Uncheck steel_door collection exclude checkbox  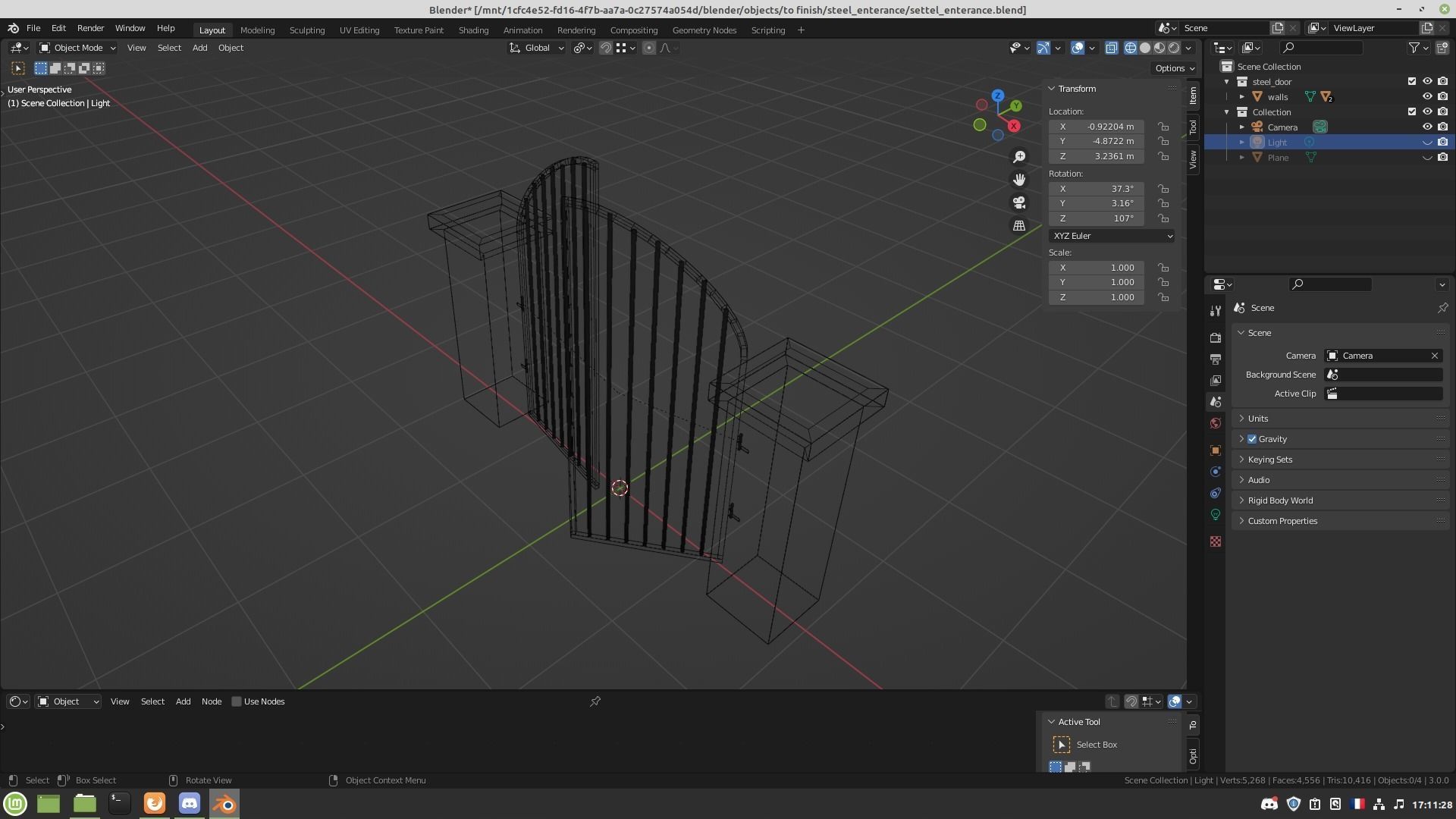(x=1411, y=81)
